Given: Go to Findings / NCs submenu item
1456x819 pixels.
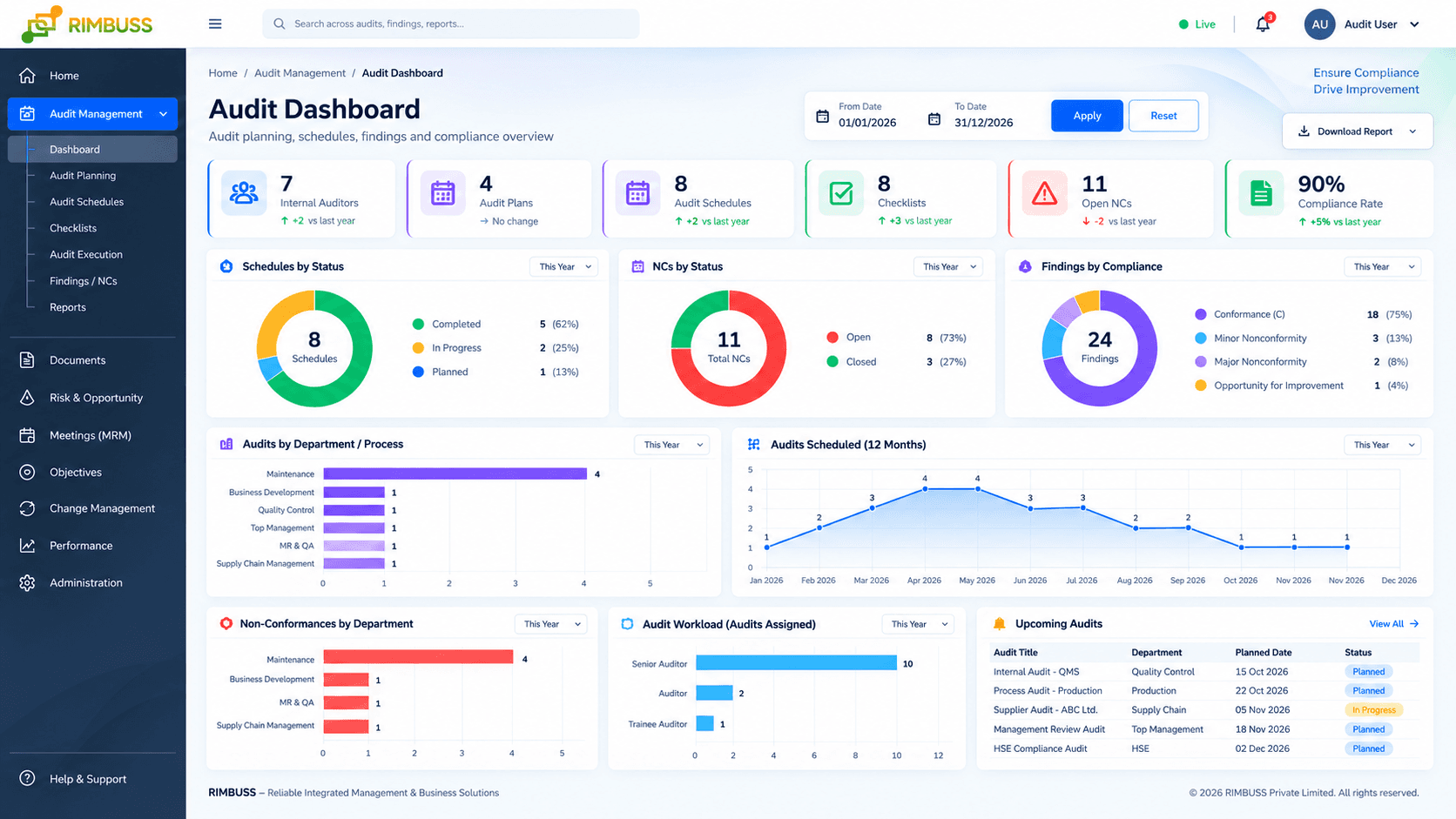Looking at the screenshot, I should (x=83, y=281).
